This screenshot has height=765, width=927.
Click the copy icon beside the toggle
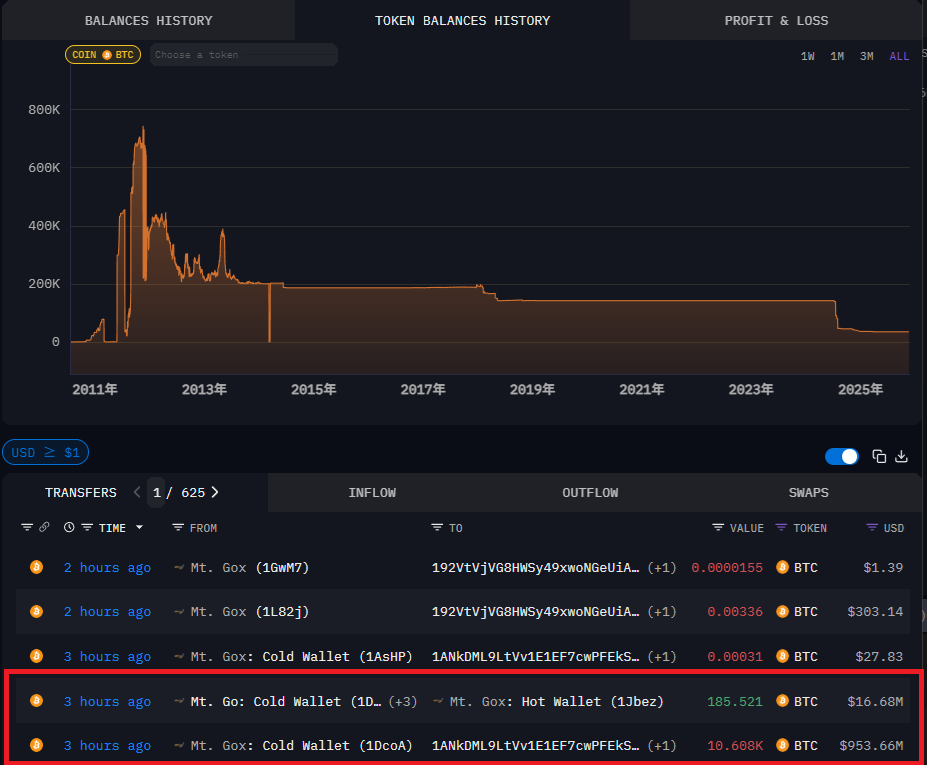coord(879,457)
